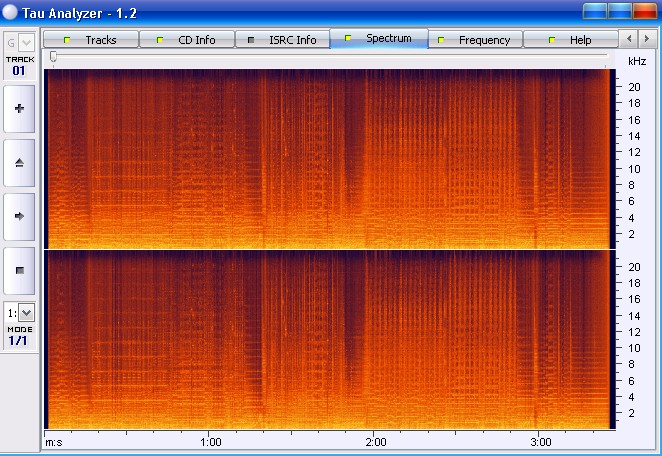
Task: Click the 1:00 mark on the timeline
Action: pos(211,442)
